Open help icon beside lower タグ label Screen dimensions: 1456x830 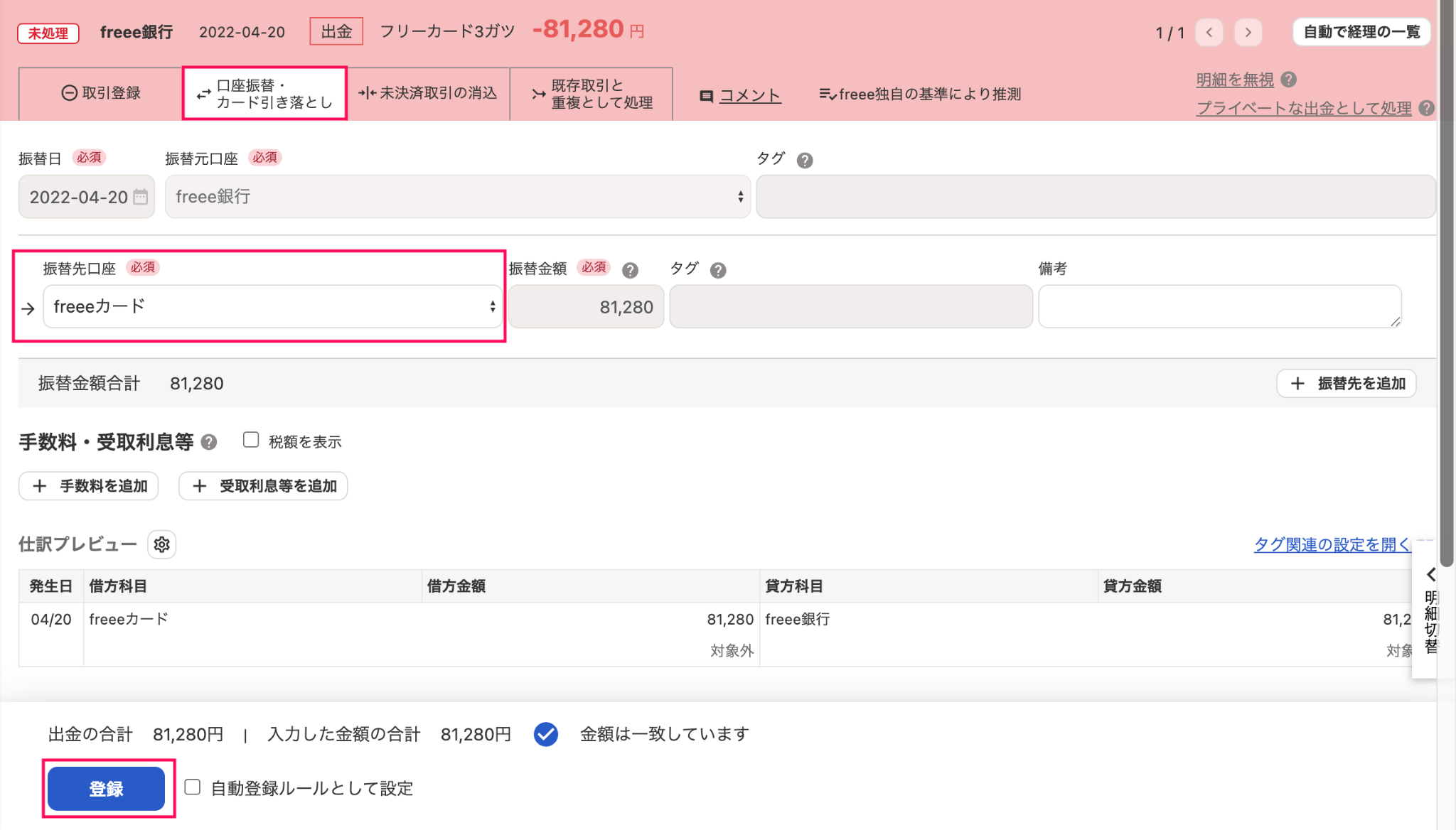pos(718,270)
